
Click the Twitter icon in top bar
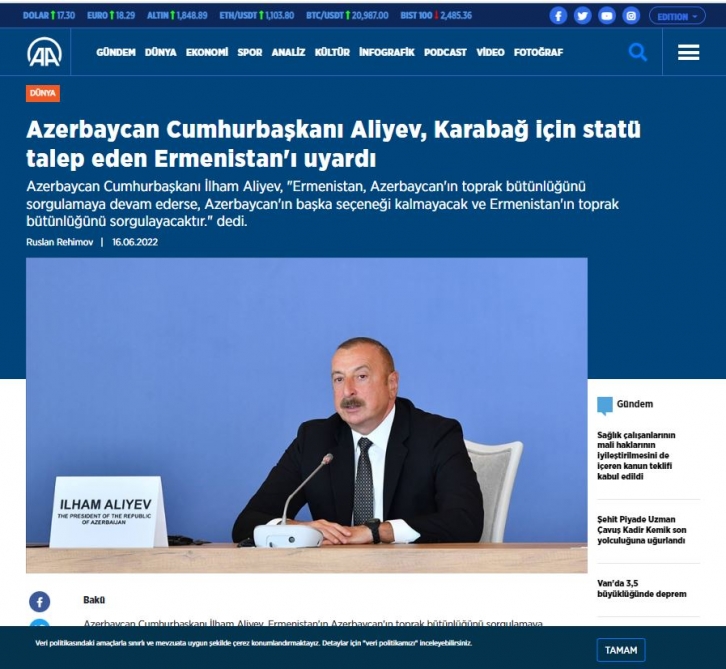tap(582, 16)
